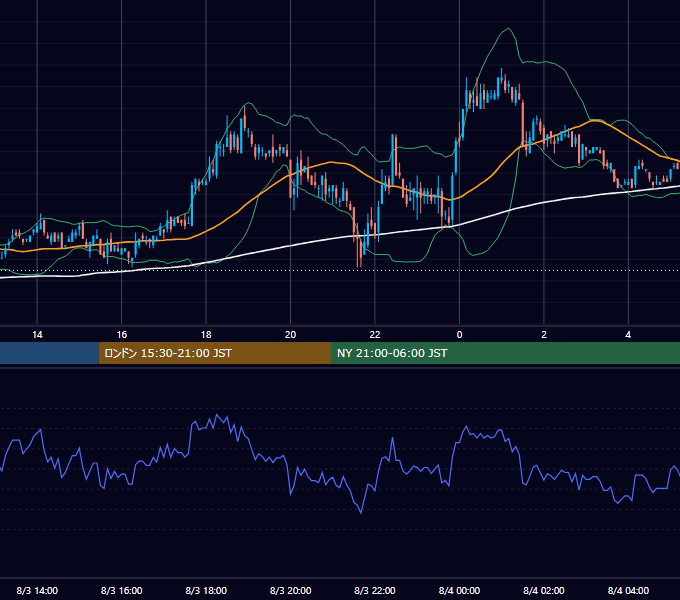
Task: Select the 22 hour axis label
Action: coord(375,335)
